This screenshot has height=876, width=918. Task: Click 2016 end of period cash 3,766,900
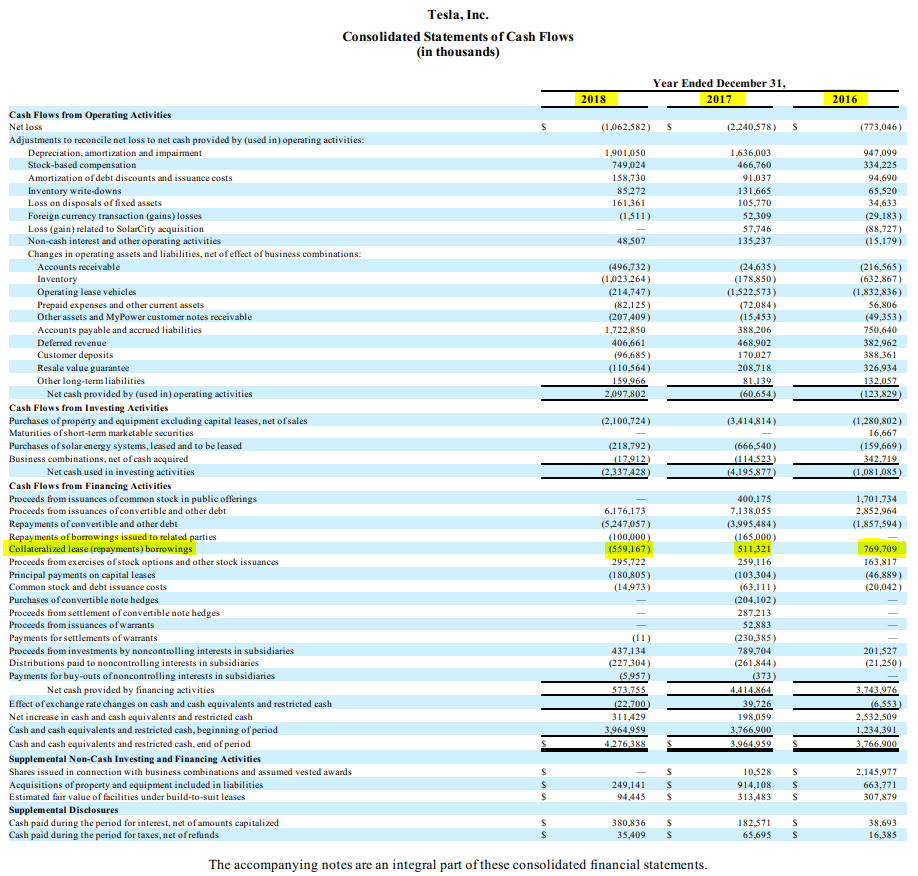pos(878,744)
